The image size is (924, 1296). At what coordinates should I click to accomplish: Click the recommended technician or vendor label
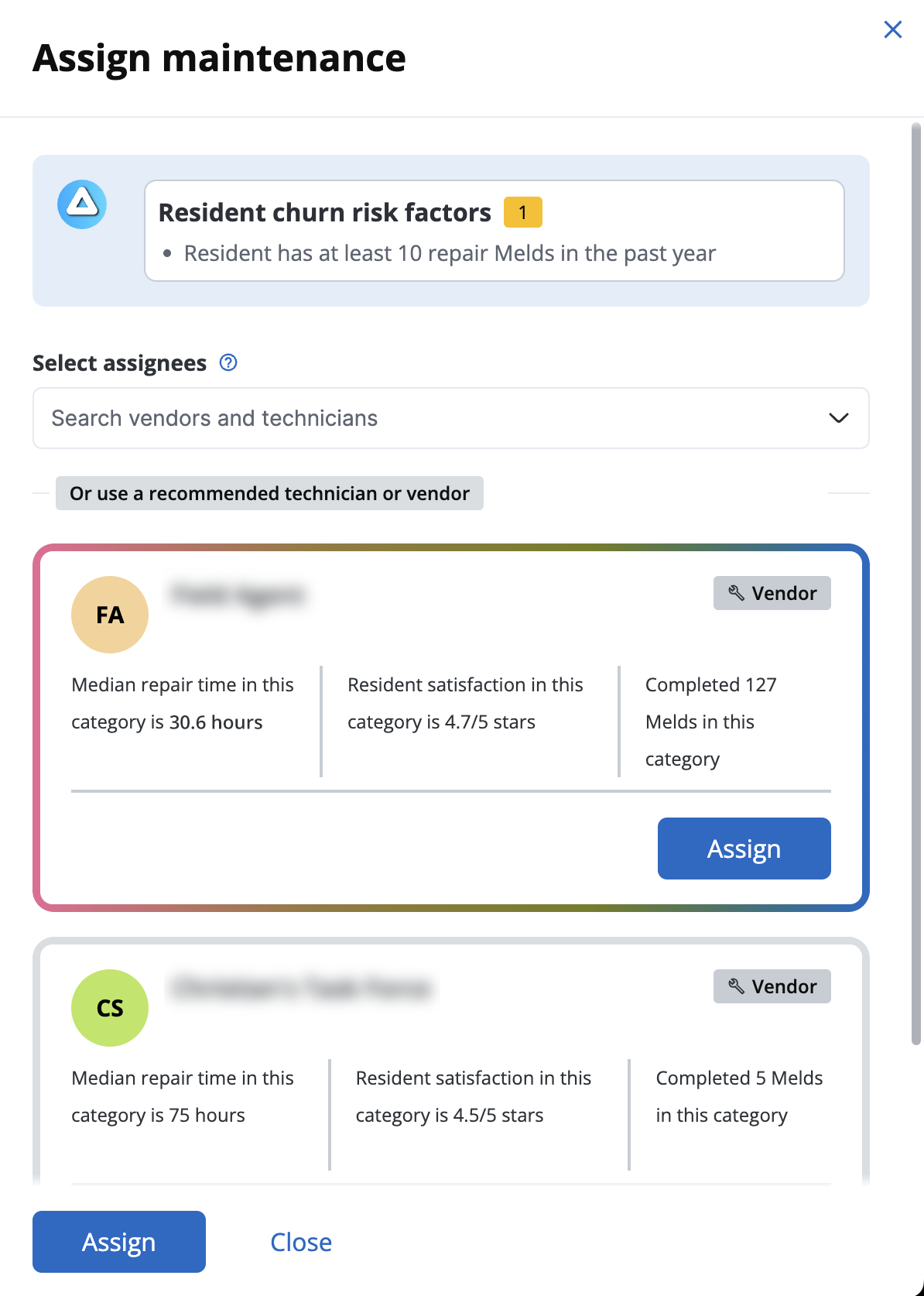pos(269,493)
